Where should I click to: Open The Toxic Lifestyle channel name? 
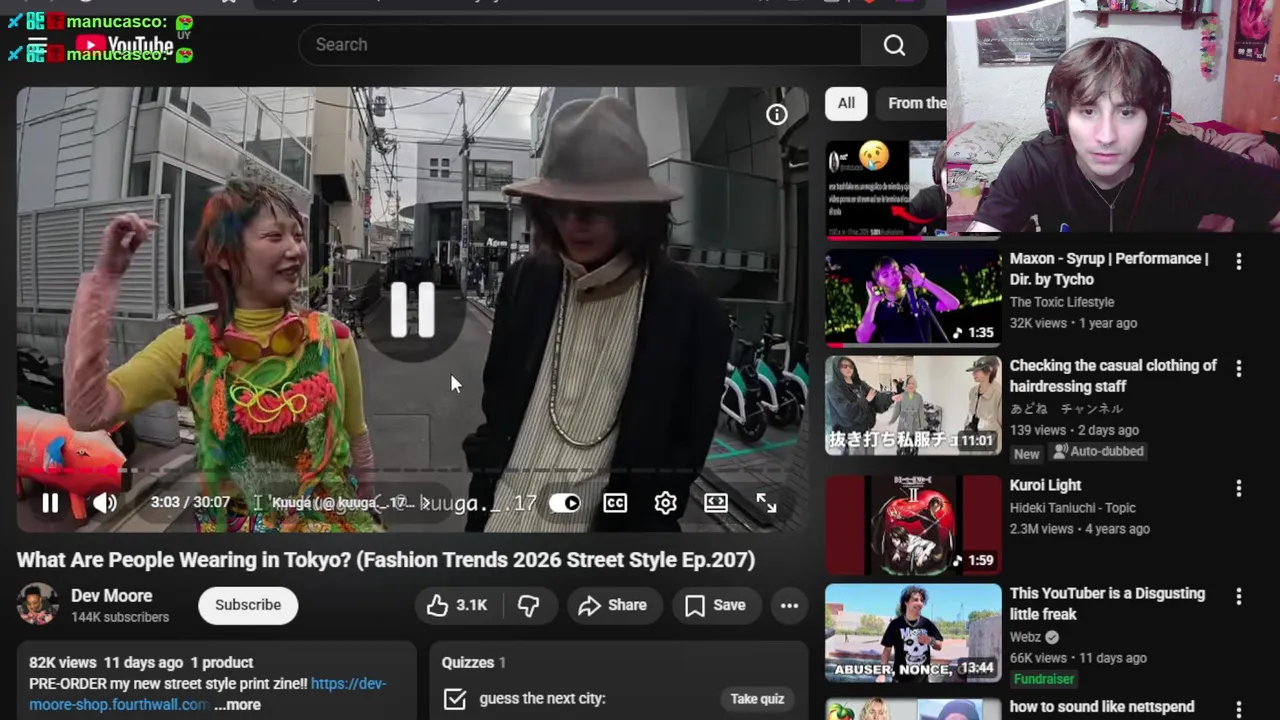click(x=1062, y=302)
